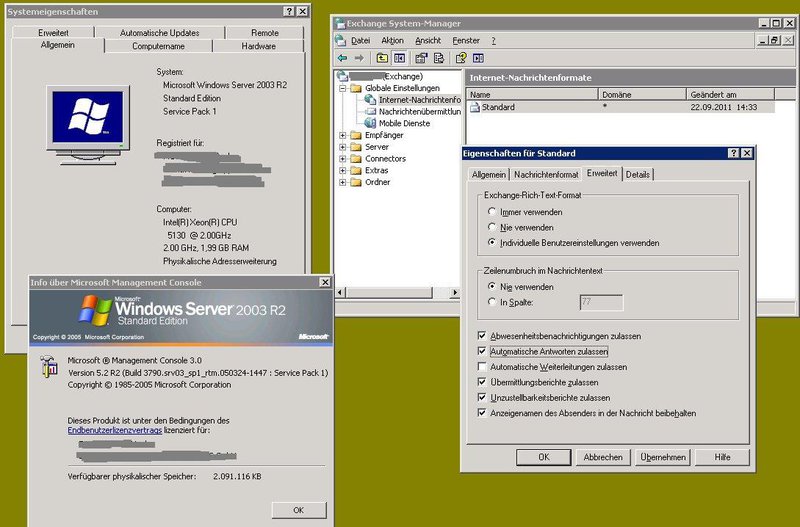Open Automatische Updates tab in Systemeigenschaften
This screenshot has height=527, width=800.
tap(160, 33)
